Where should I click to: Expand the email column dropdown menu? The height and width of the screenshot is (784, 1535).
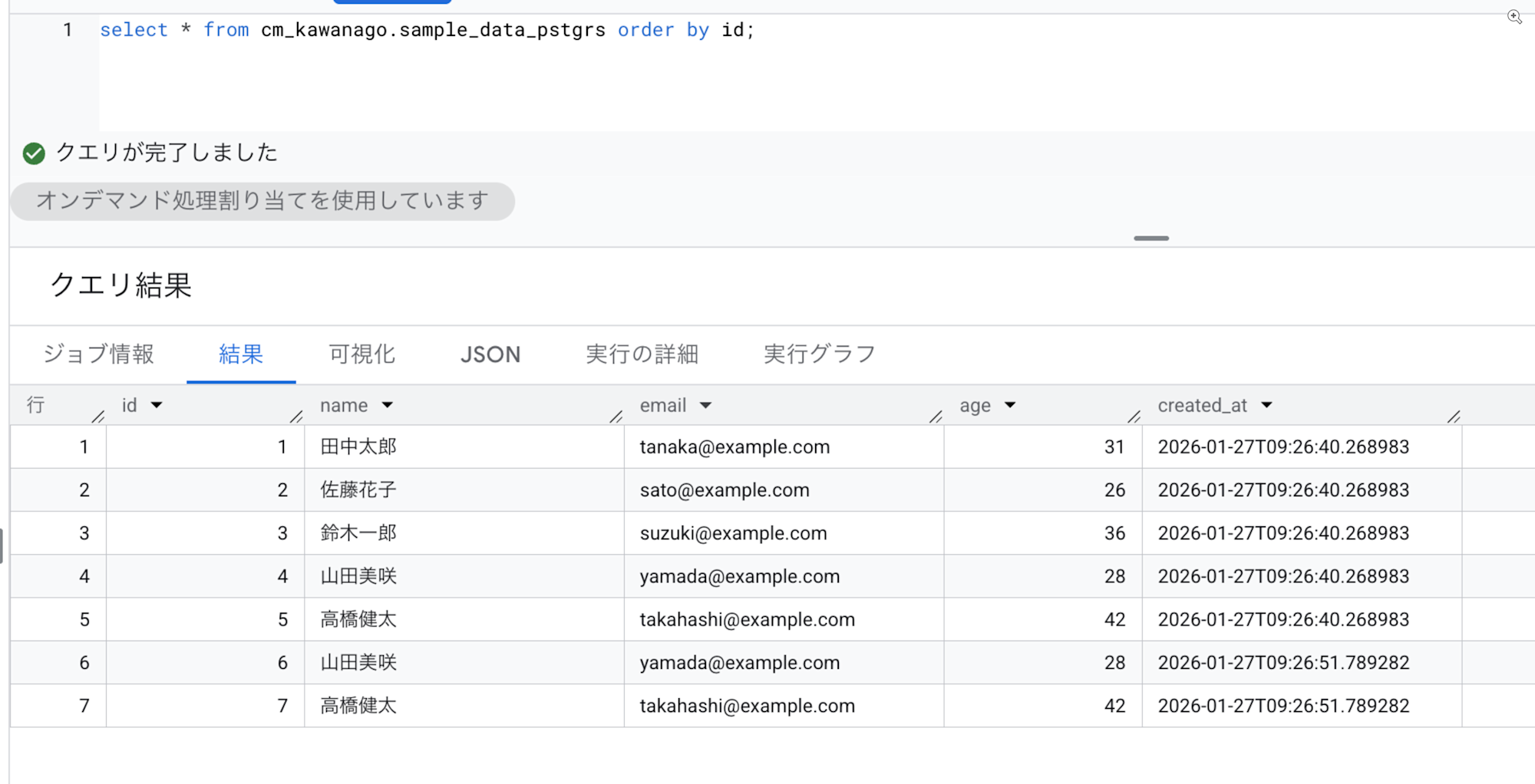(x=706, y=405)
